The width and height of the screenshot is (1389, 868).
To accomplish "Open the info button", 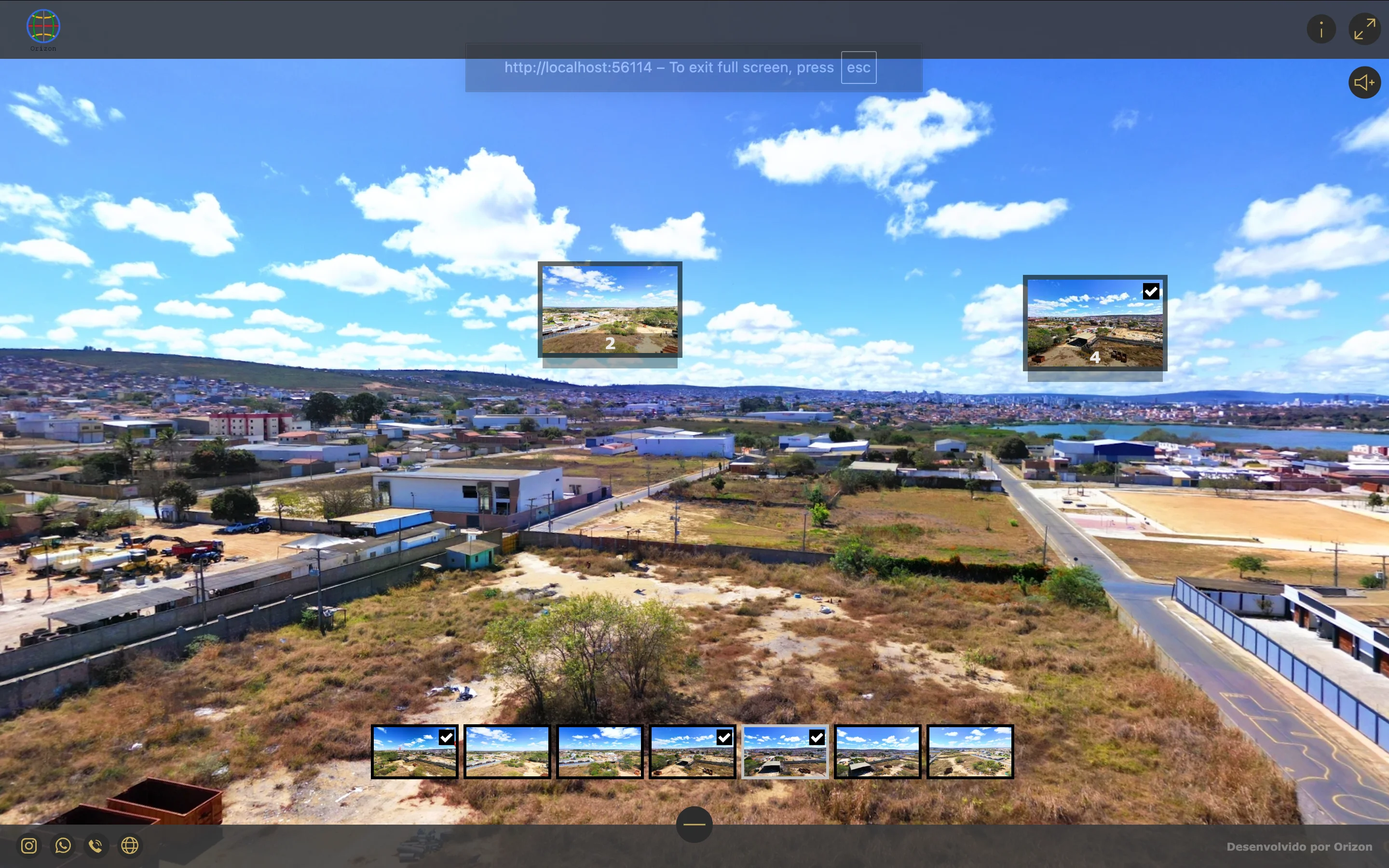I will (1321, 29).
